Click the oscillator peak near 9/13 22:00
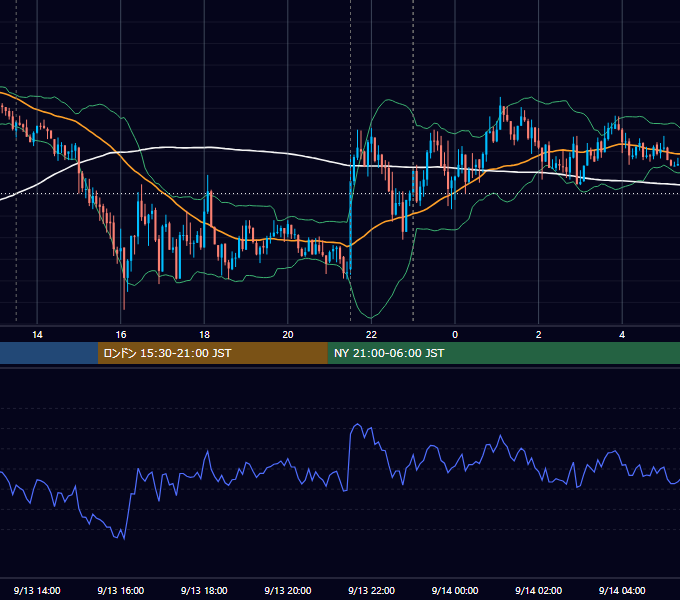The width and height of the screenshot is (680, 600). coord(357,424)
